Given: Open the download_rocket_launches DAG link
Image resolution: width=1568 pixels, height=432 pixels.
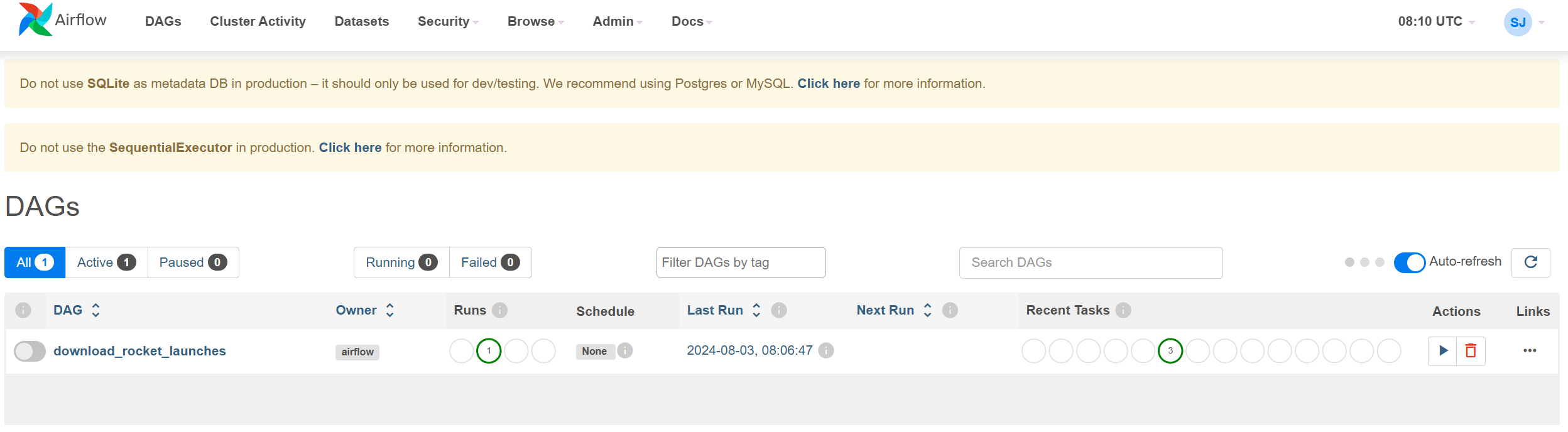Looking at the screenshot, I should 139,351.
